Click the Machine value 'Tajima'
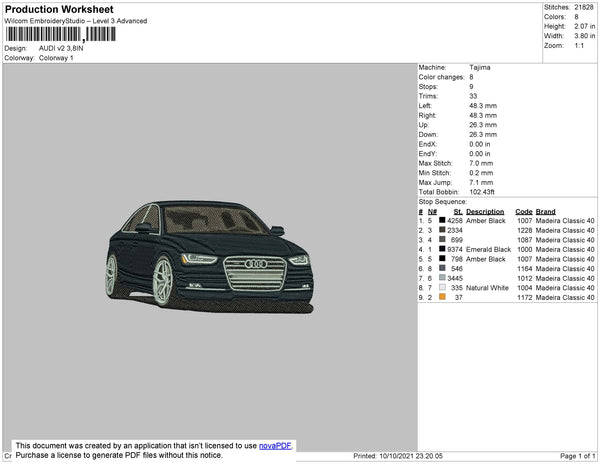 (x=479, y=67)
